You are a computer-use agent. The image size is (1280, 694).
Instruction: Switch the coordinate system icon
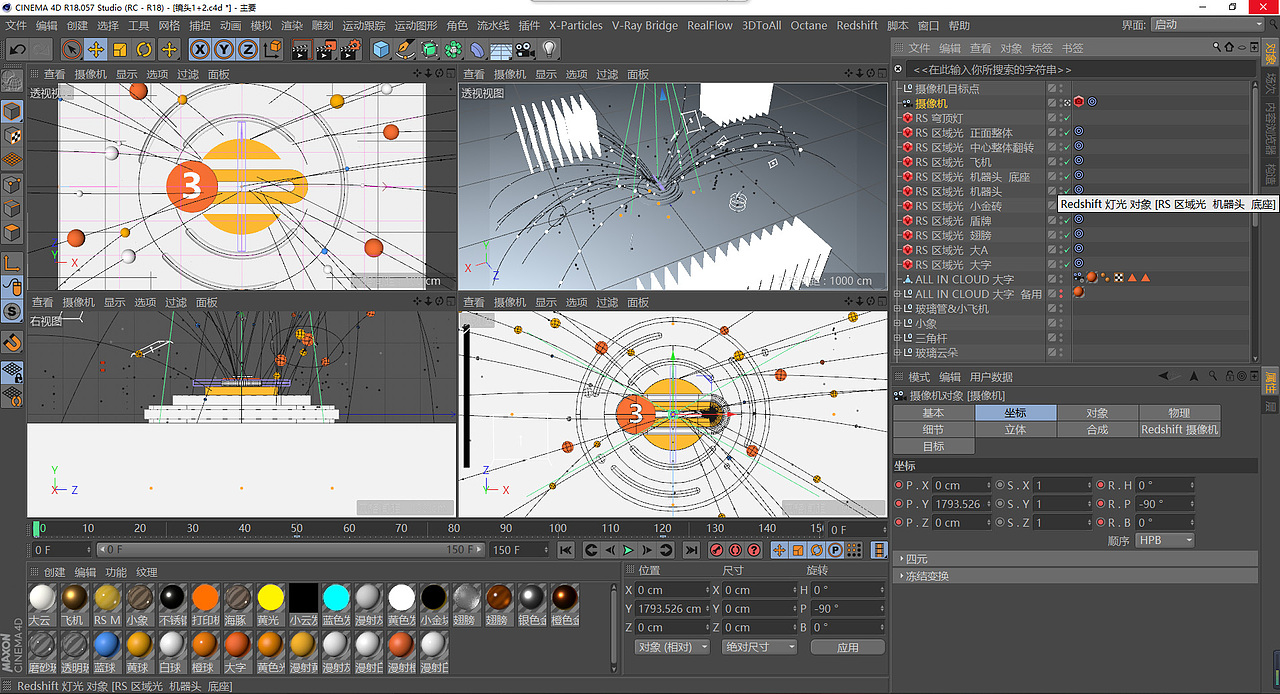(x=271, y=49)
